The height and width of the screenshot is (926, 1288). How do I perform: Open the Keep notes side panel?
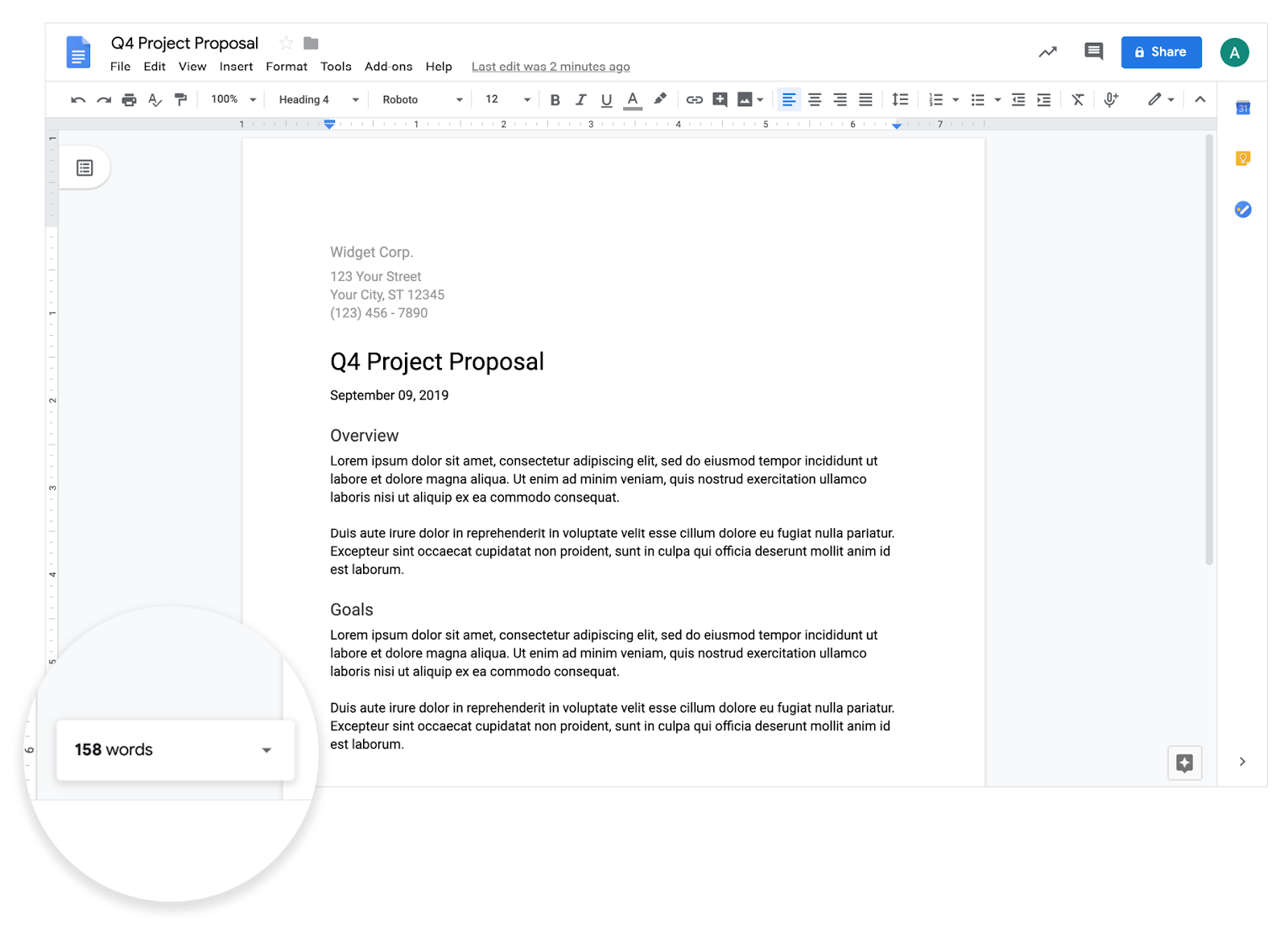1242,158
